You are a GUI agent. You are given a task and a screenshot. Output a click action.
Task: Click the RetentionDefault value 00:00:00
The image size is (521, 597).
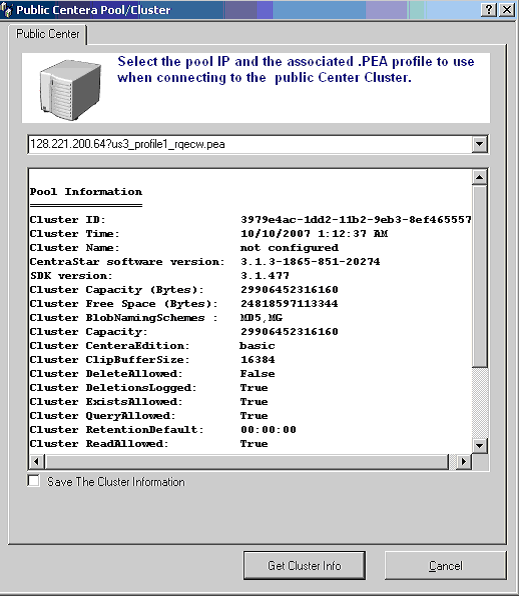[x=268, y=430]
